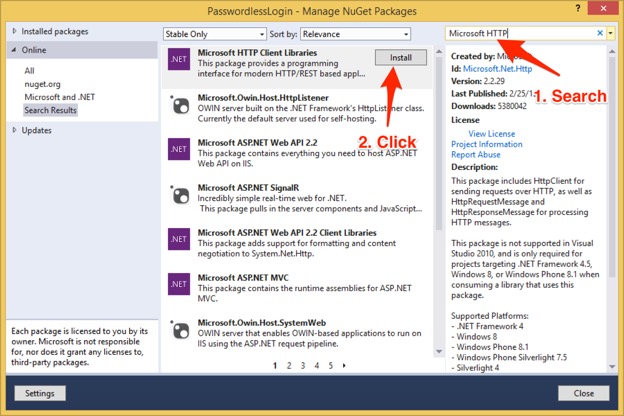Close the Manage NuGet Packages window
The width and height of the screenshot is (624, 416).
pos(603,8)
